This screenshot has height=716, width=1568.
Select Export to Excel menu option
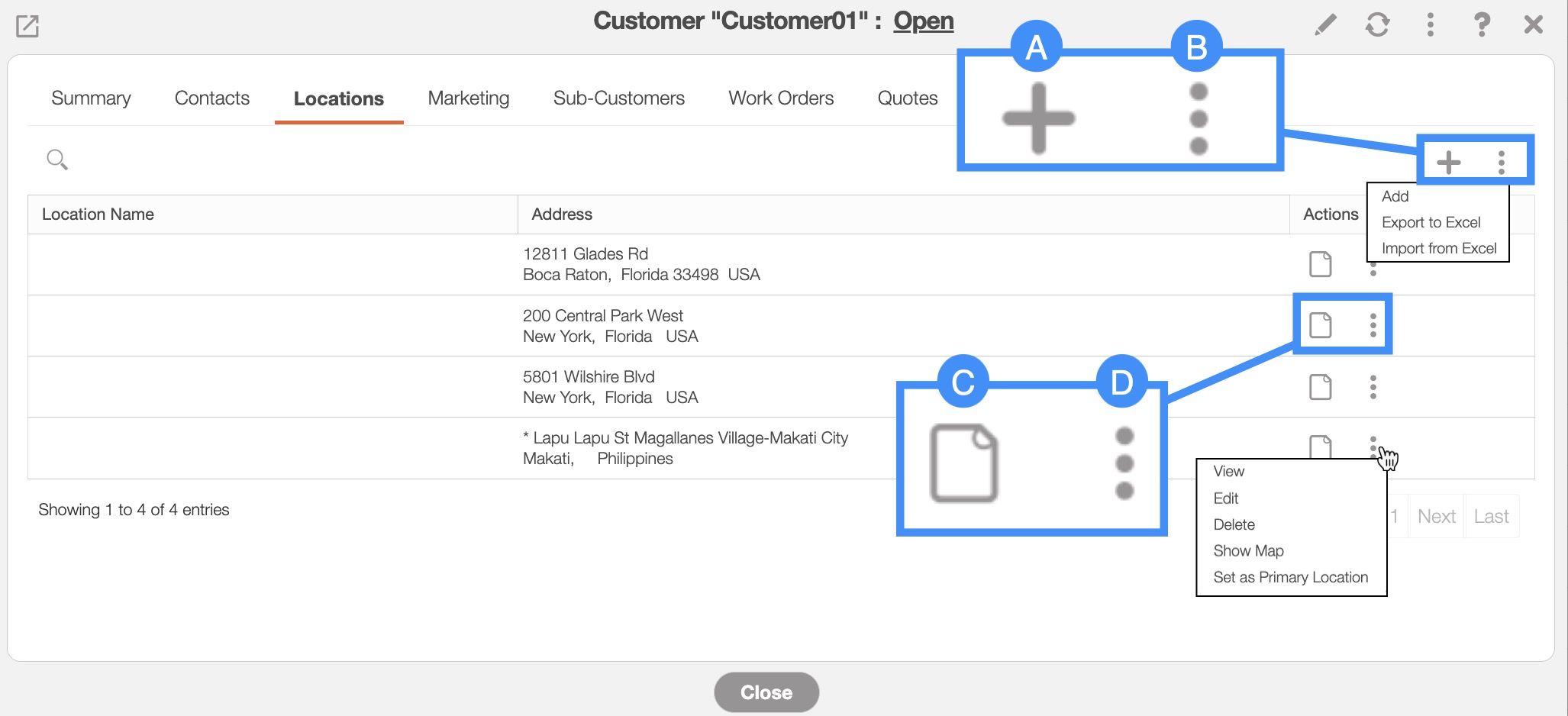(1431, 222)
